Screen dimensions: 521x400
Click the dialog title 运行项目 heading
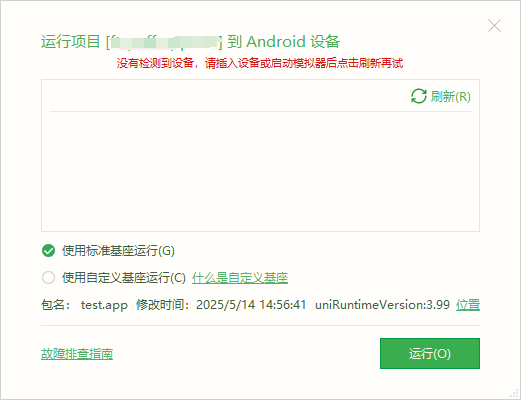pos(190,42)
